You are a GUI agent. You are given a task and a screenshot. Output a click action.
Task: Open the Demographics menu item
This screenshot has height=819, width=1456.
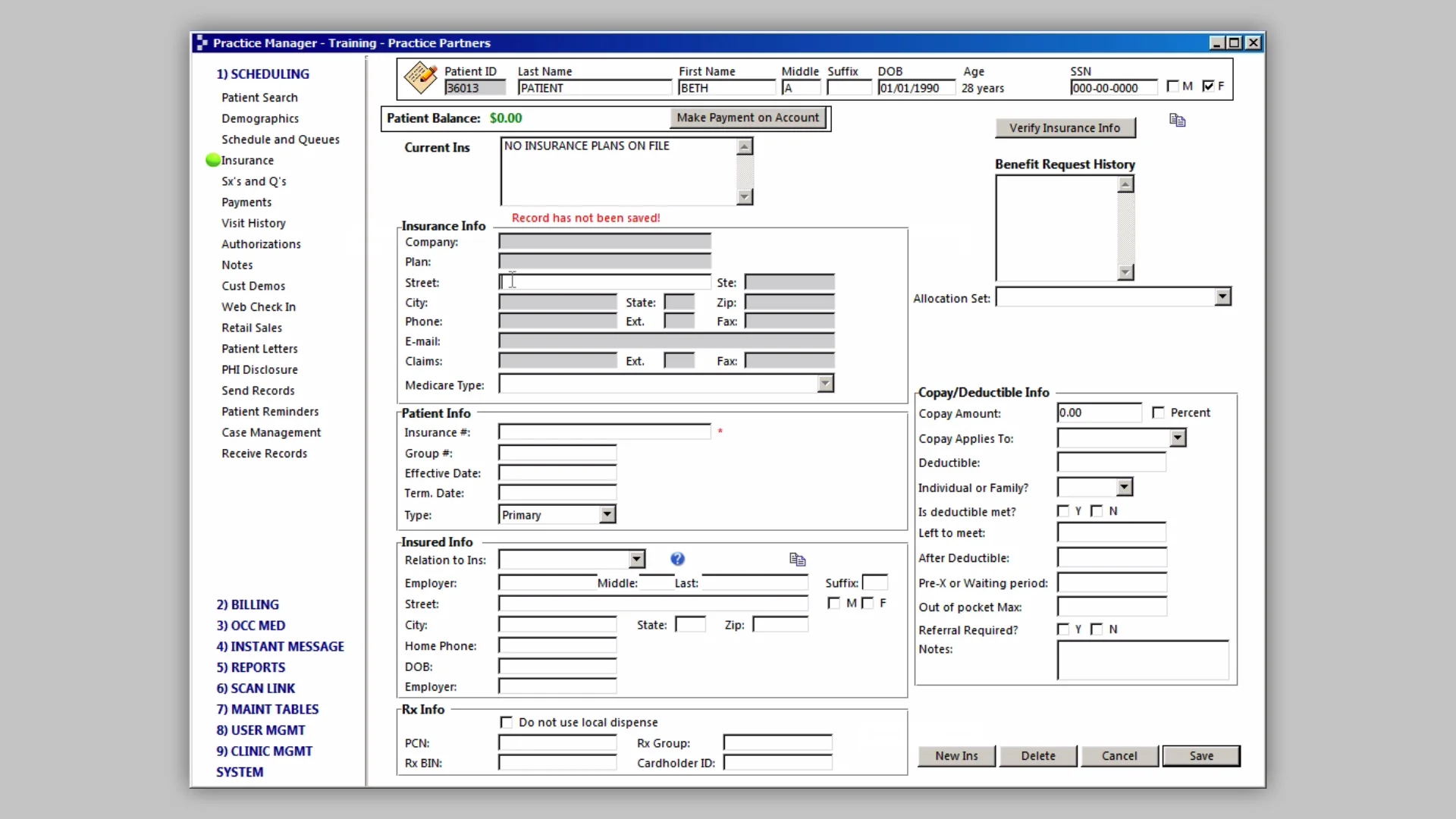[260, 118]
